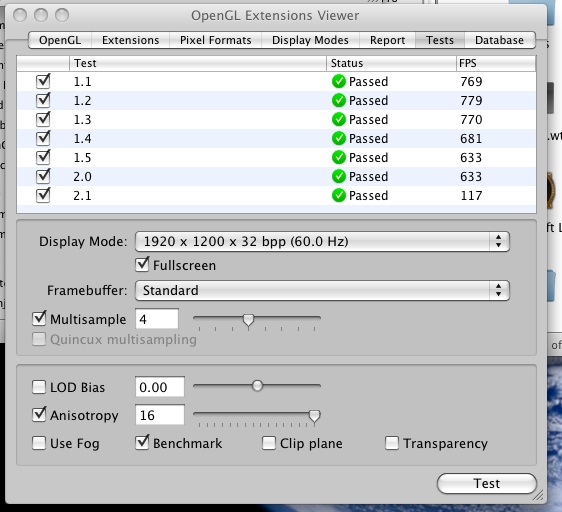Click the green passed icon for test 2.0
Viewport: 562px width, 512px height.
(x=338, y=176)
